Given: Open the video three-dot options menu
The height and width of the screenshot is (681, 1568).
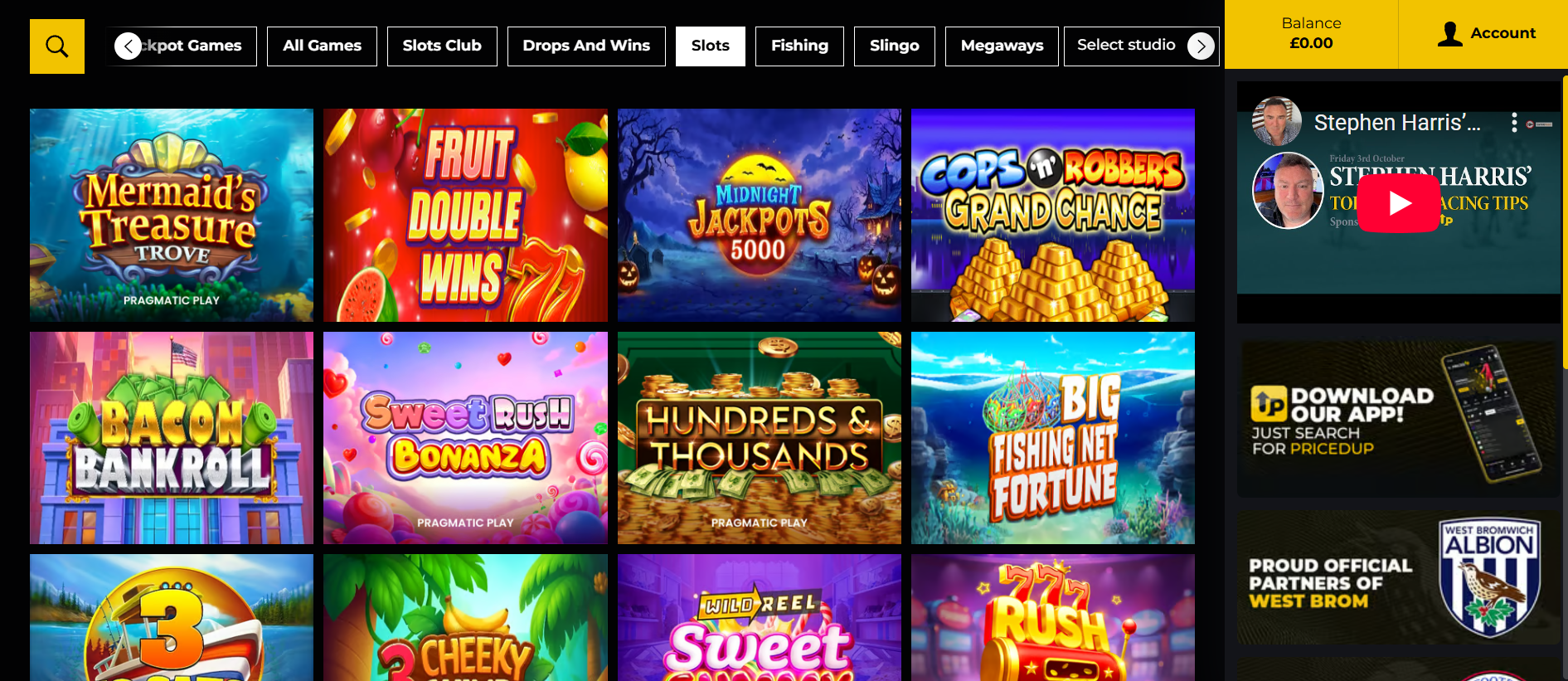Looking at the screenshot, I should [1514, 123].
